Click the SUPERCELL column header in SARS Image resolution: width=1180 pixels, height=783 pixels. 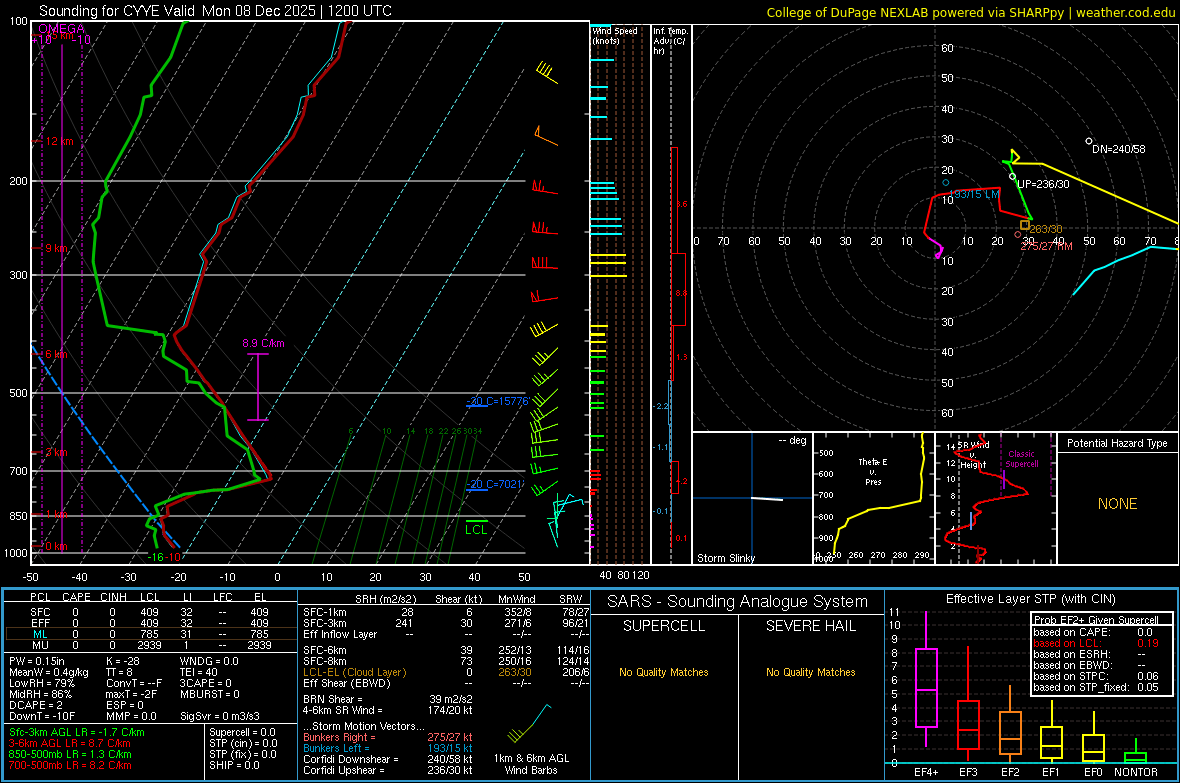(664, 626)
